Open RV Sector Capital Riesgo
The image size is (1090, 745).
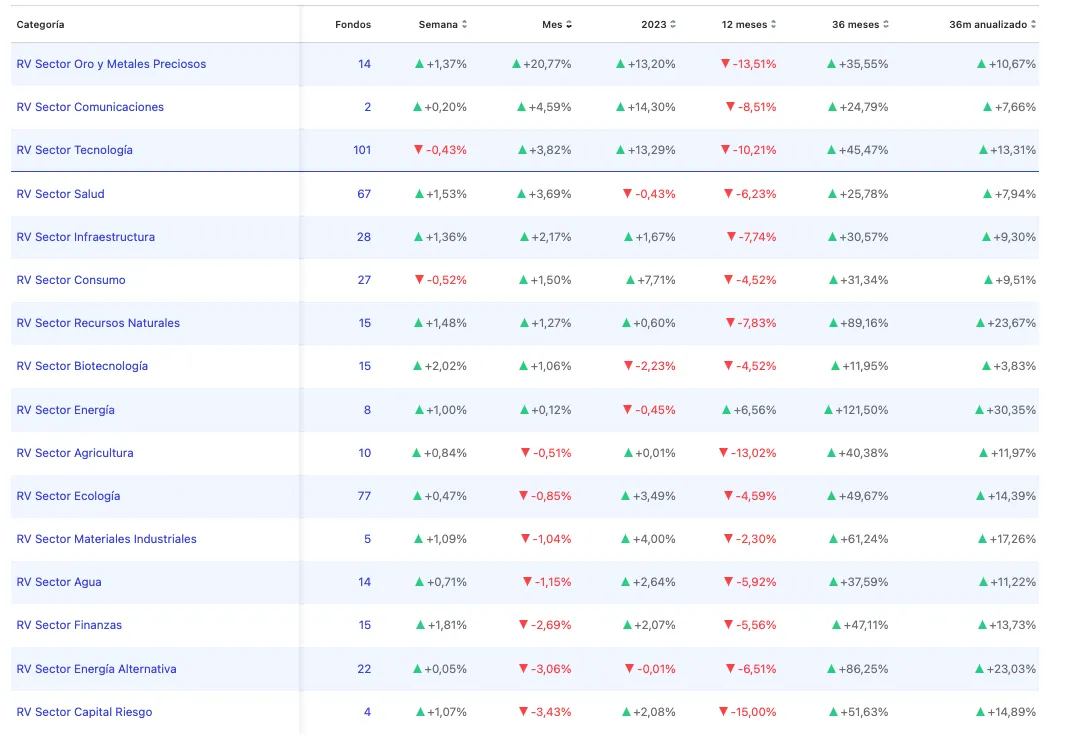(x=84, y=712)
